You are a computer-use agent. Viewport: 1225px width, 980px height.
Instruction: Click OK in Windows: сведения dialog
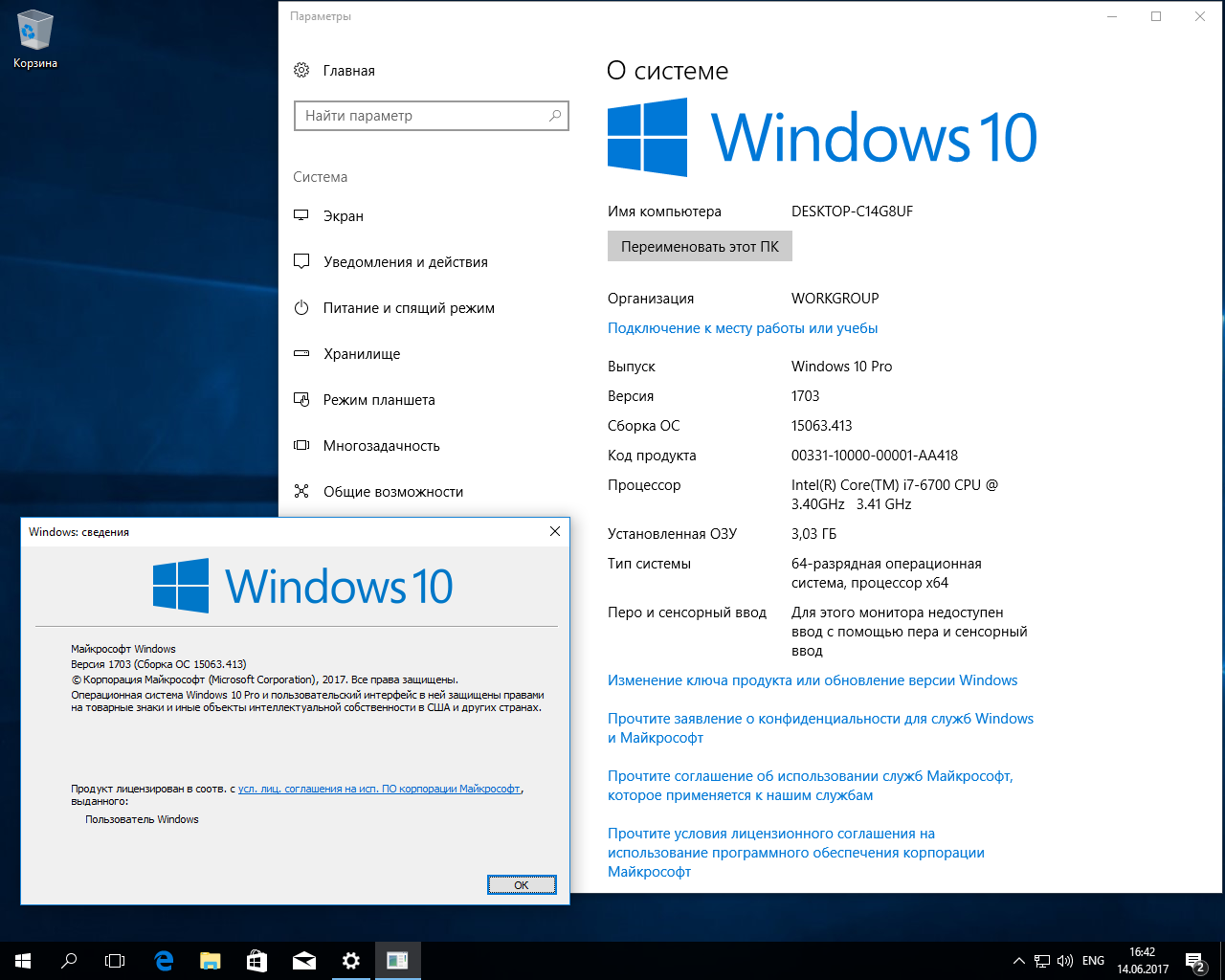pyautogui.click(x=522, y=885)
